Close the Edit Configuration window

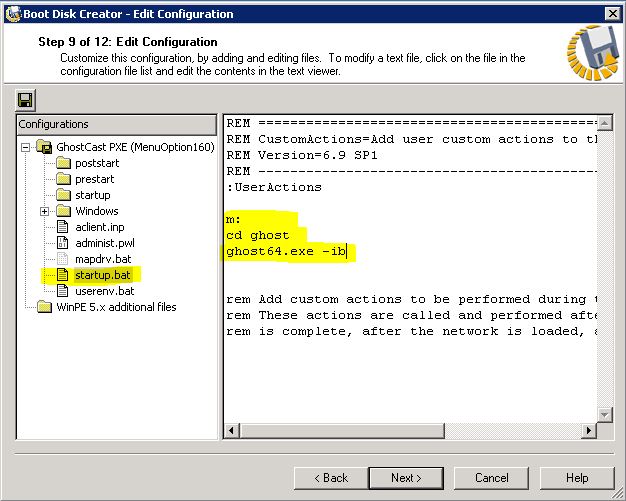click(612, 14)
